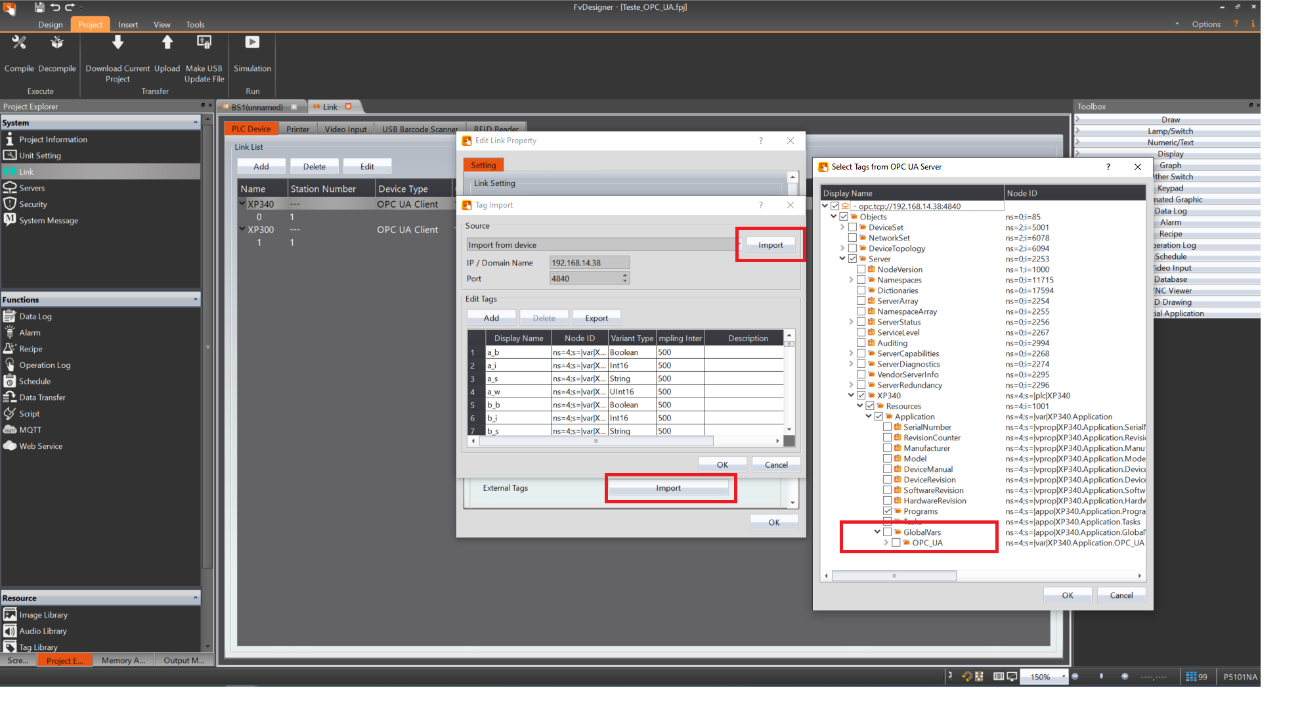Click Make USB Update File icon

204,43
